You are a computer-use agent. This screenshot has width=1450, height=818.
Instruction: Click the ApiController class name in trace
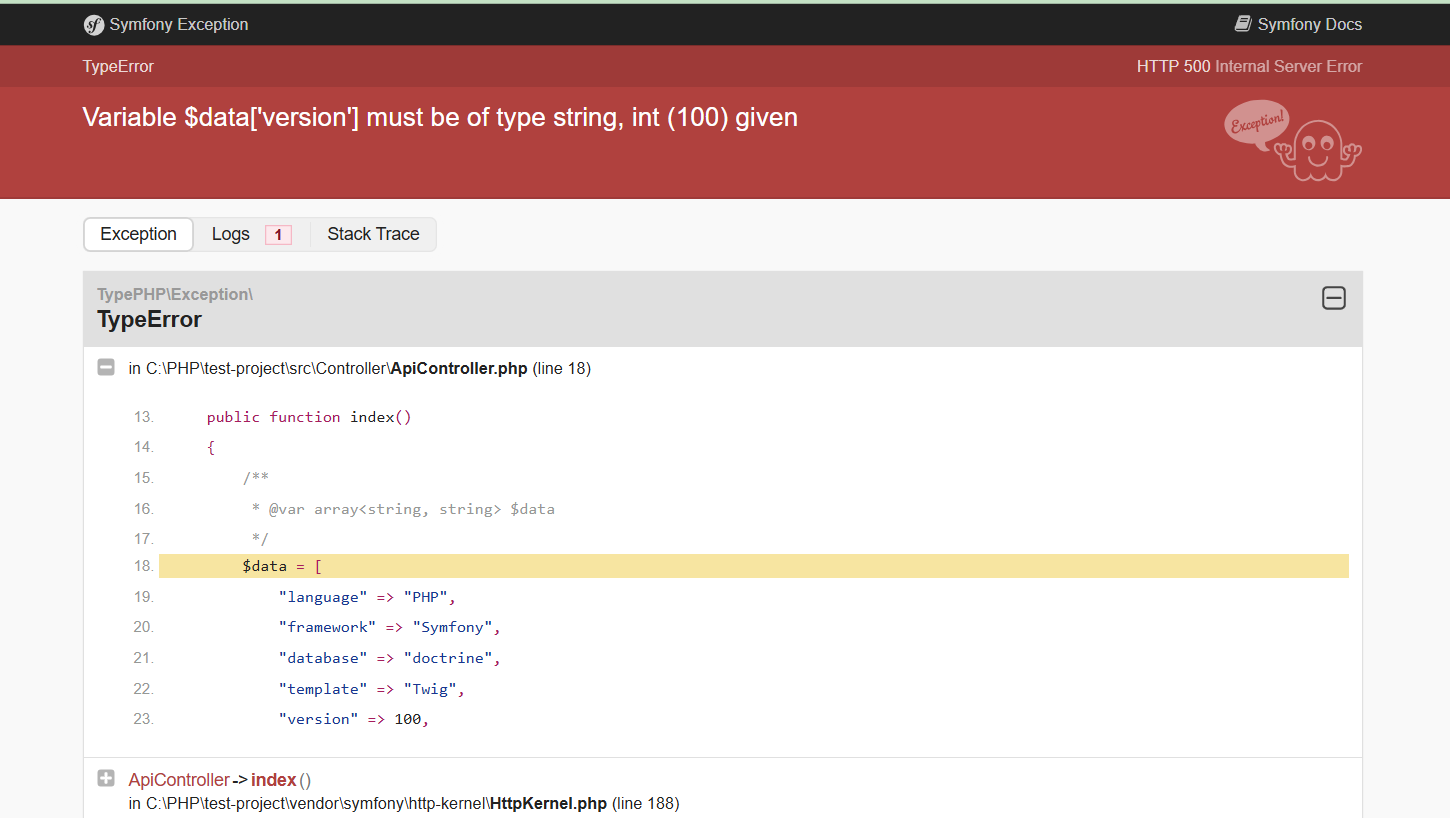pos(179,779)
